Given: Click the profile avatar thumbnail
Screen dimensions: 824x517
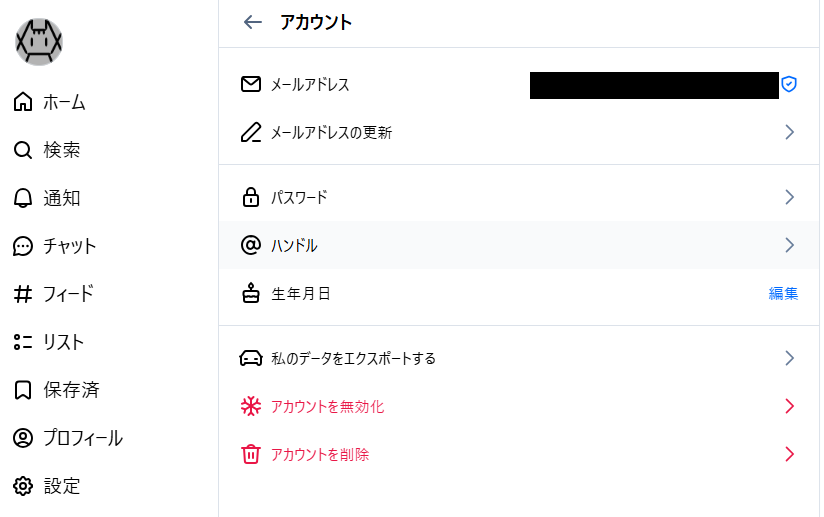Looking at the screenshot, I should pyautogui.click(x=39, y=42).
